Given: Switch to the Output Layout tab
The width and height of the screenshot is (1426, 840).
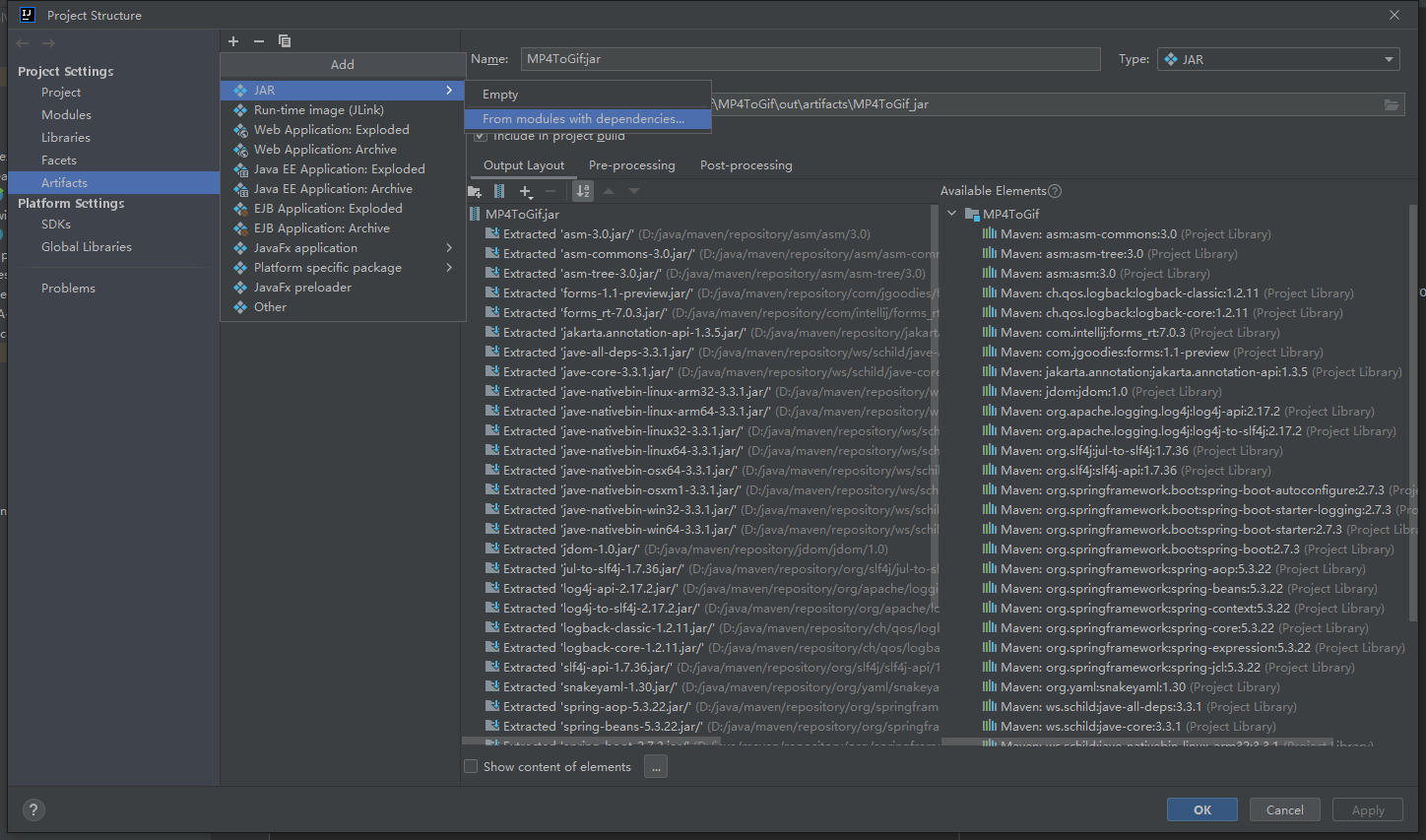Looking at the screenshot, I should click(x=524, y=165).
